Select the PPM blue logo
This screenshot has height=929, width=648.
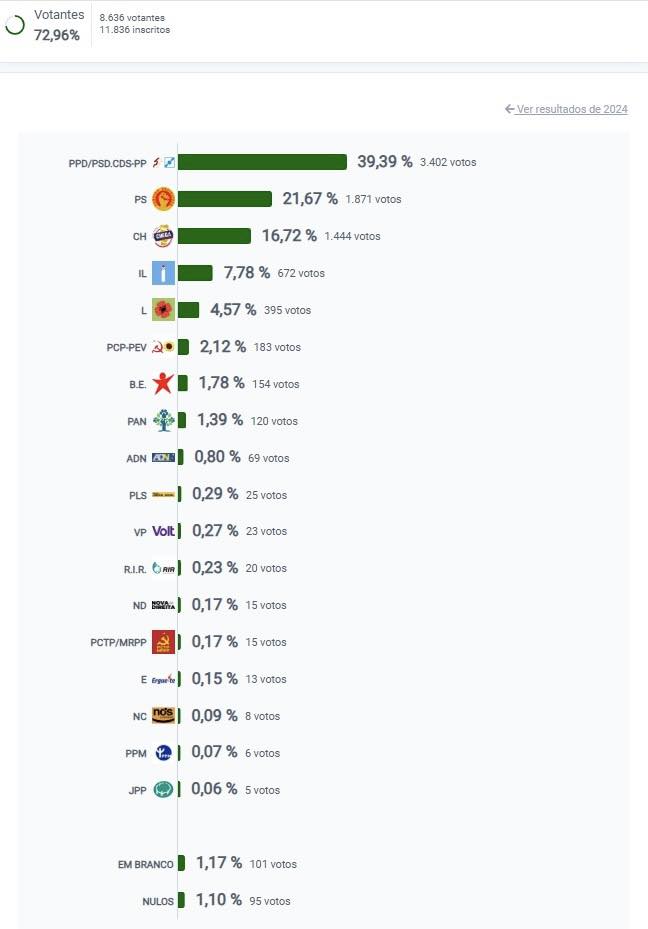click(163, 753)
